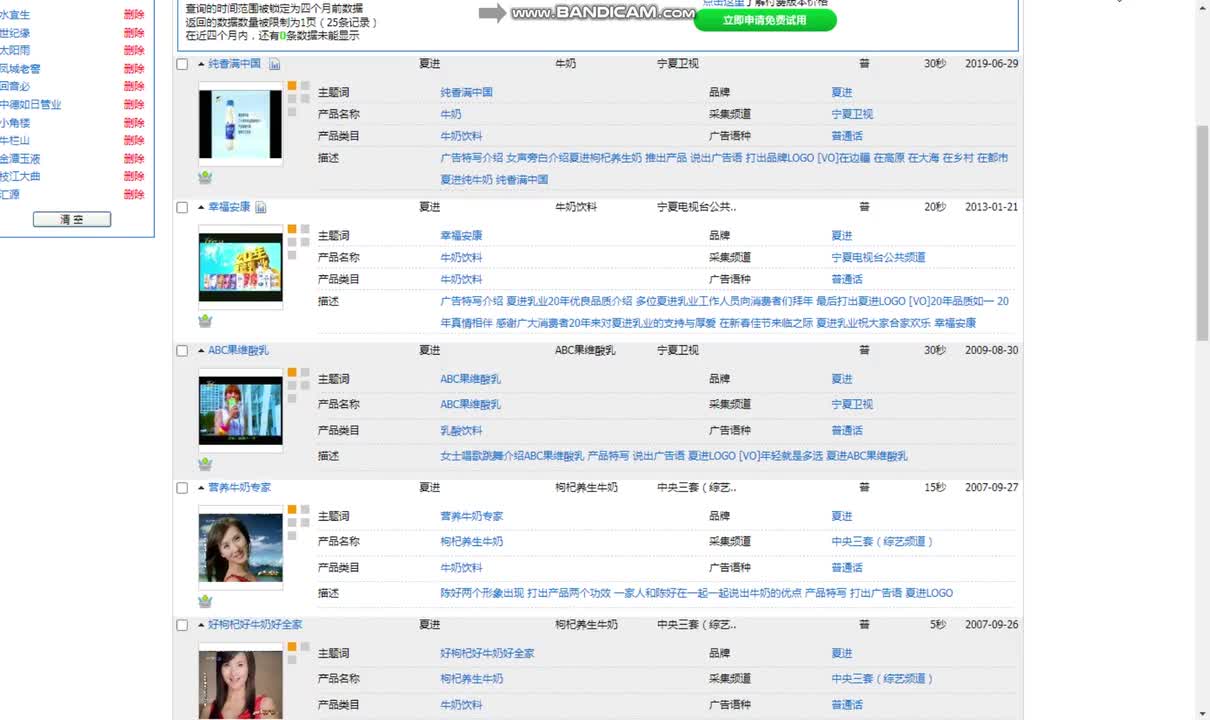Click the 清空 button
Image resolution: width=1210 pixels, height=720 pixels.
coord(72,219)
